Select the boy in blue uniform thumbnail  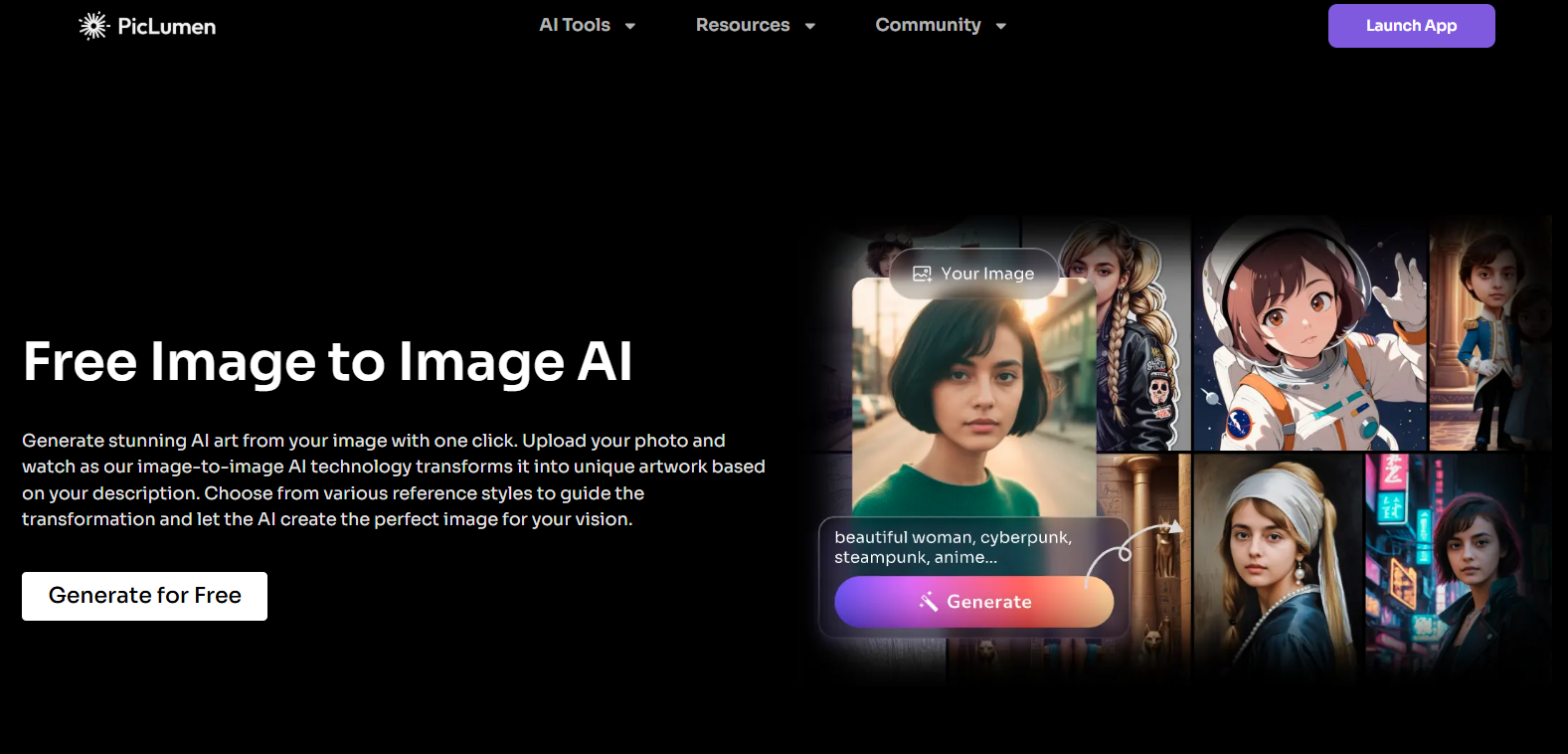(x=1489, y=333)
